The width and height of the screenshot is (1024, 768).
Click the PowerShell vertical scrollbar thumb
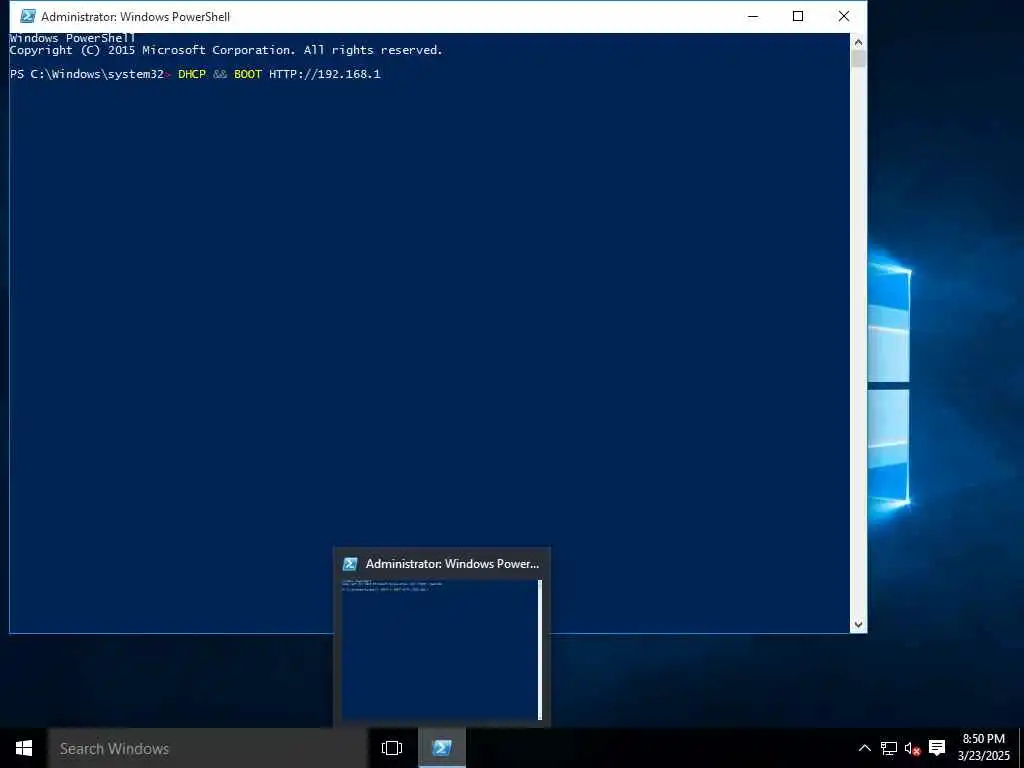click(x=858, y=59)
